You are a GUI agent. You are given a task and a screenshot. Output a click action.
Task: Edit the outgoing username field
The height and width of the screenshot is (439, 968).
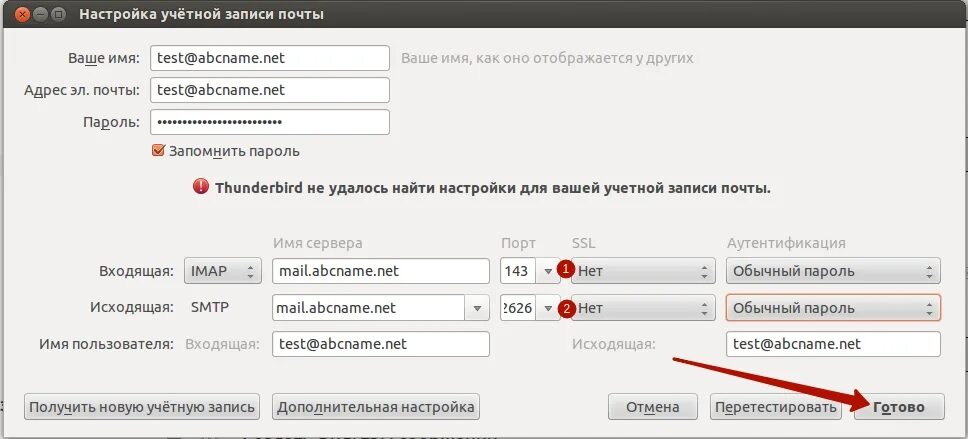click(833, 344)
